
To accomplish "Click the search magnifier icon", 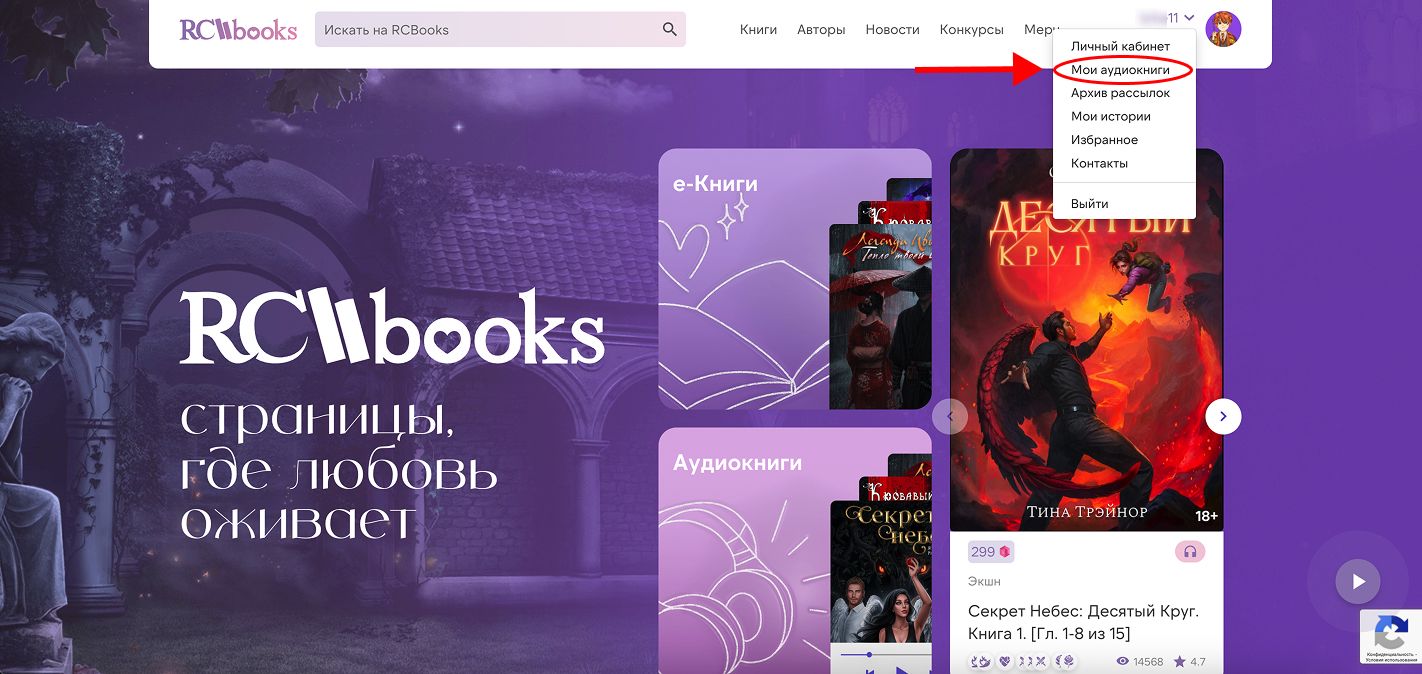I will [x=670, y=30].
